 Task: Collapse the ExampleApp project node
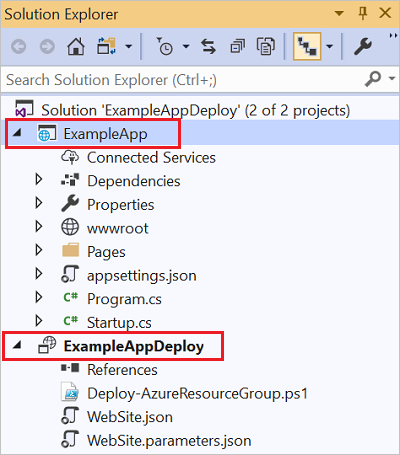coord(17,133)
